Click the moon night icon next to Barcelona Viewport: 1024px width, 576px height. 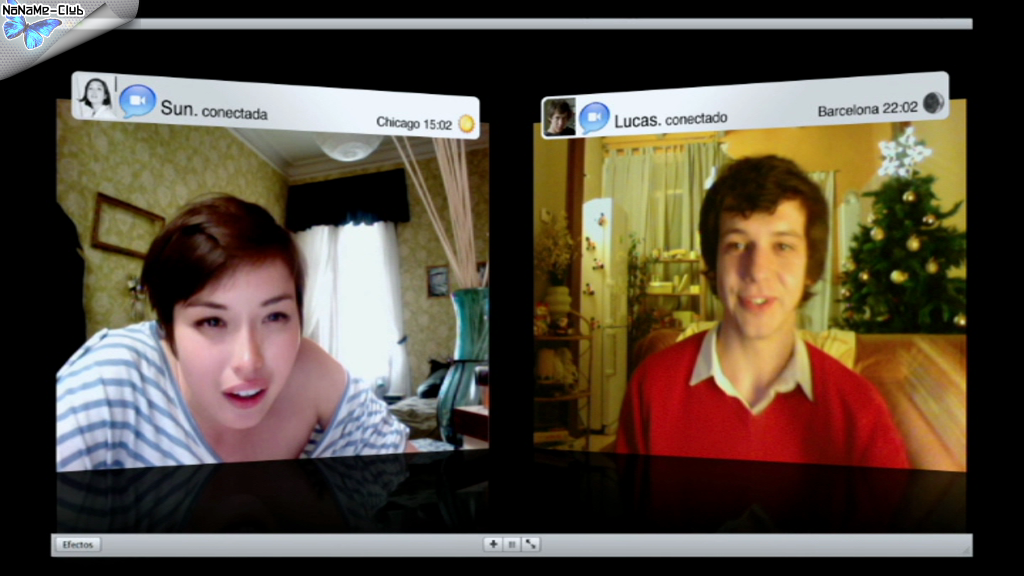click(x=933, y=103)
